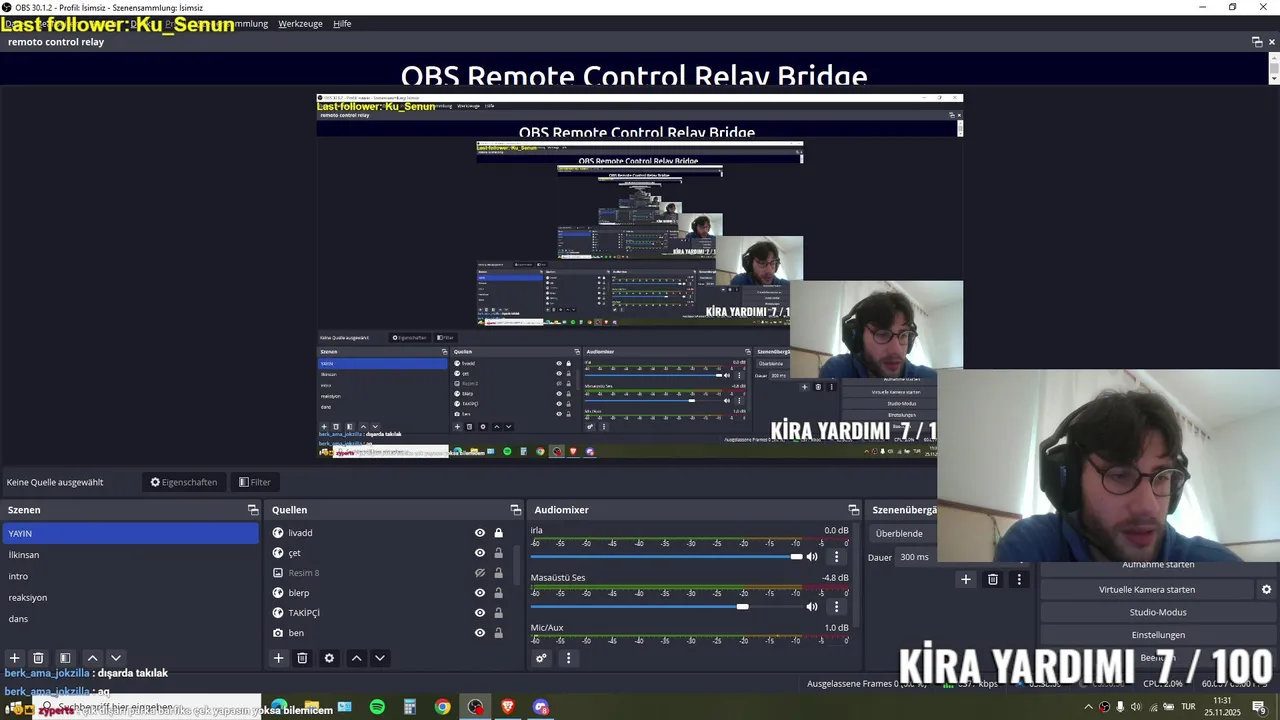This screenshot has height=720, width=1280.
Task: Add a new source in the Quellen panel
Action: pyautogui.click(x=278, y=658)
